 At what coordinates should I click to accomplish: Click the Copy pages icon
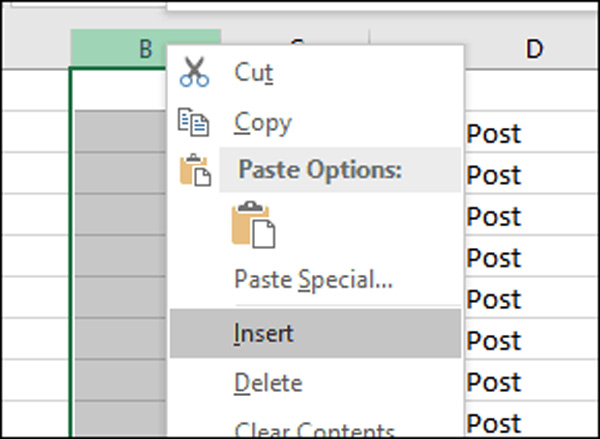tap(194, 122)
